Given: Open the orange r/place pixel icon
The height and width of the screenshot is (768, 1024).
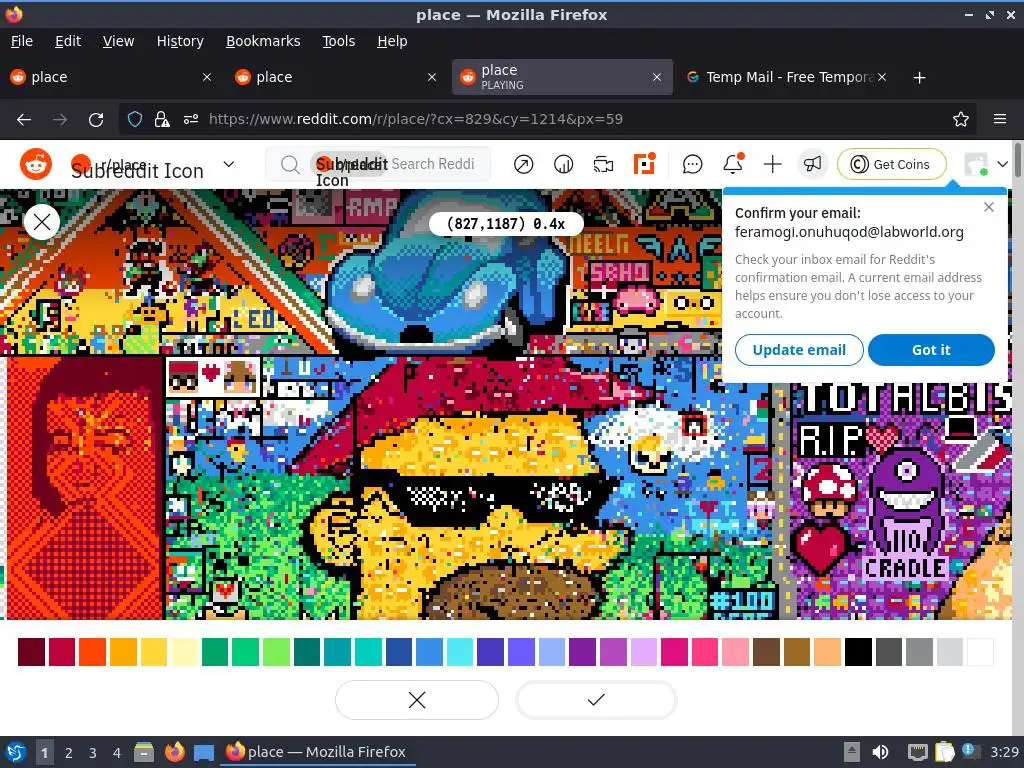Looking at the screenshot, I should [644, 164].
